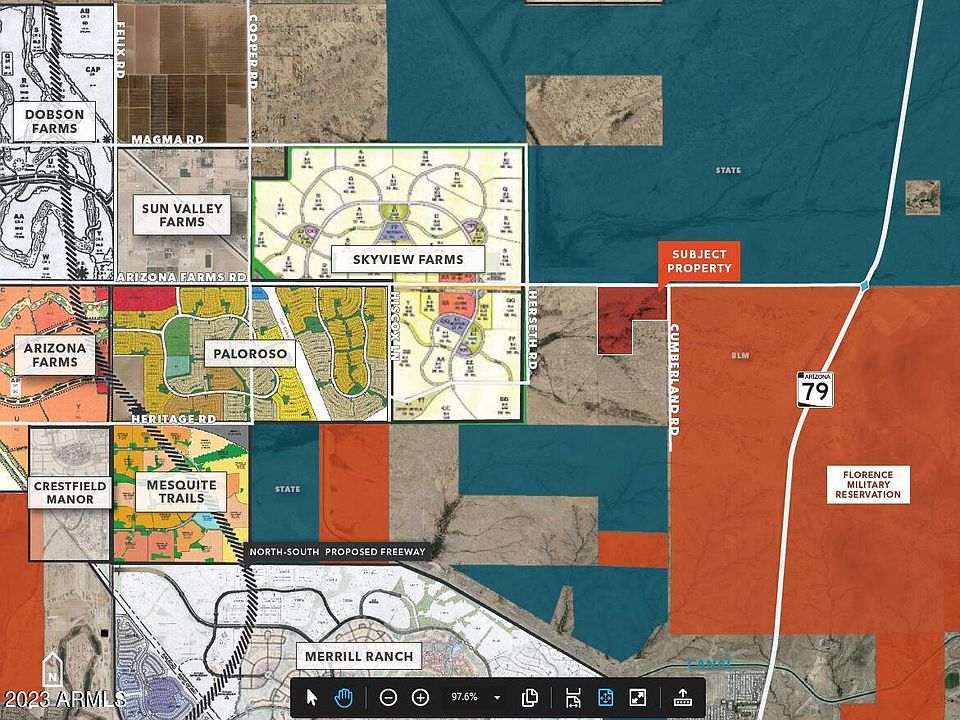Click the 97.6% zoom value field
960x720 pixels.
464,697
